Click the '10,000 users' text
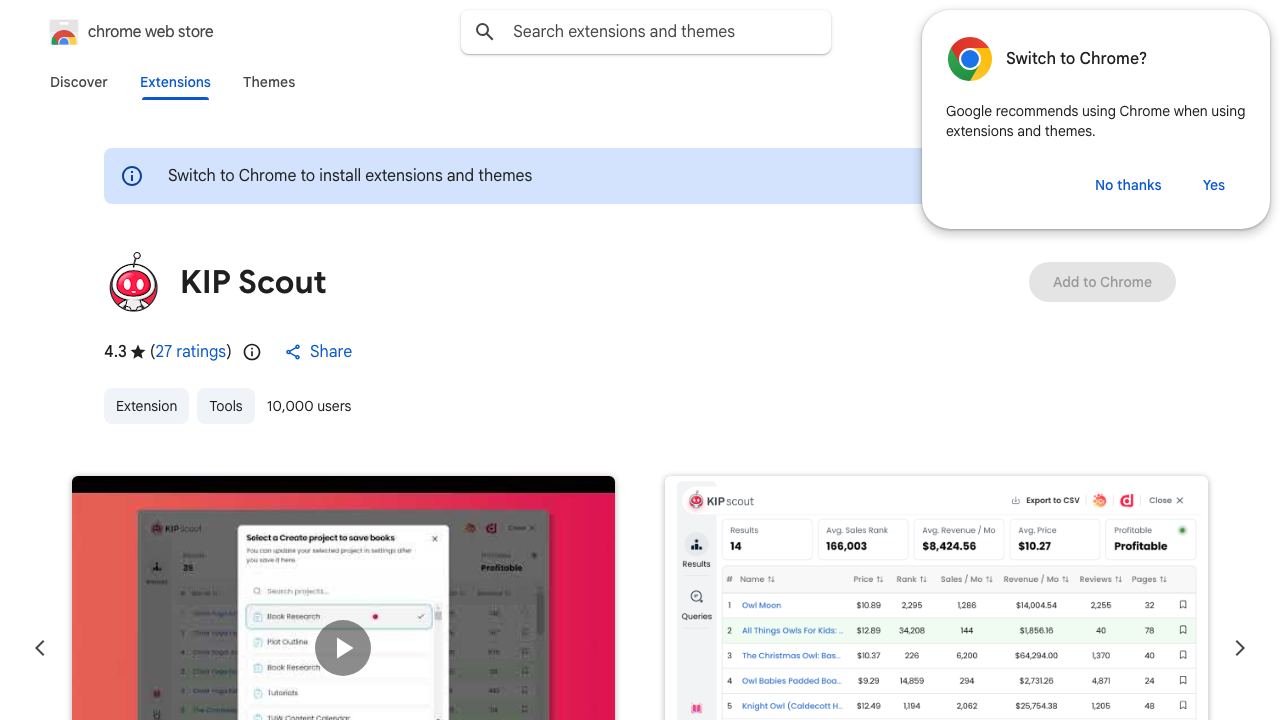1280x720 pixels. coord(309,406)
